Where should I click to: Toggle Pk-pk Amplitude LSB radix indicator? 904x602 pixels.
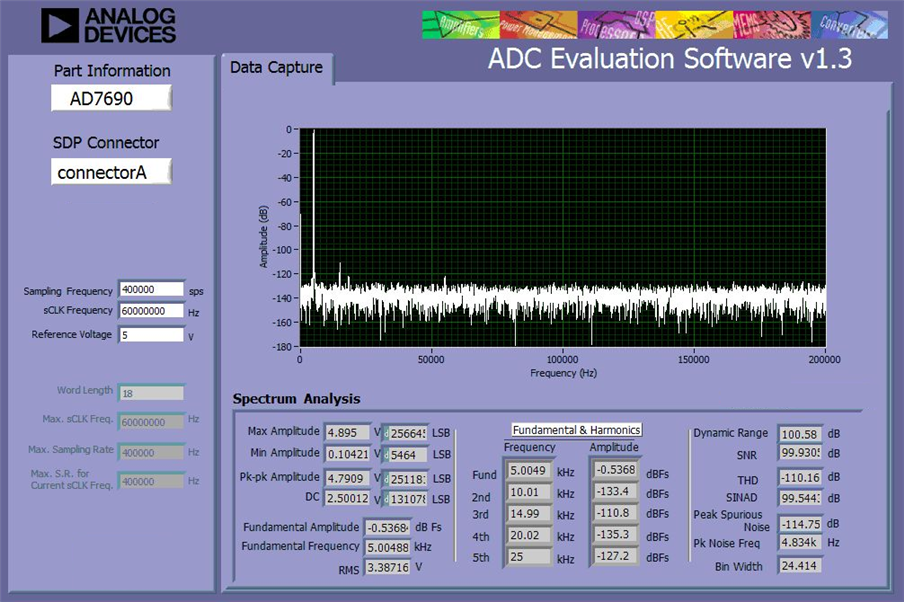pos(386,479)
